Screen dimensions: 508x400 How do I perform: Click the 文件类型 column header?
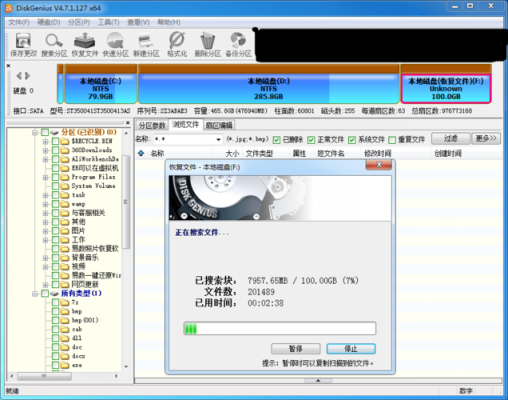click(x=259, y=153)
